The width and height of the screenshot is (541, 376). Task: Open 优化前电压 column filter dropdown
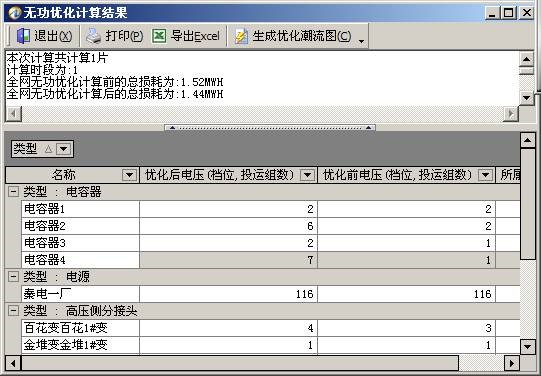coord(485,175)
